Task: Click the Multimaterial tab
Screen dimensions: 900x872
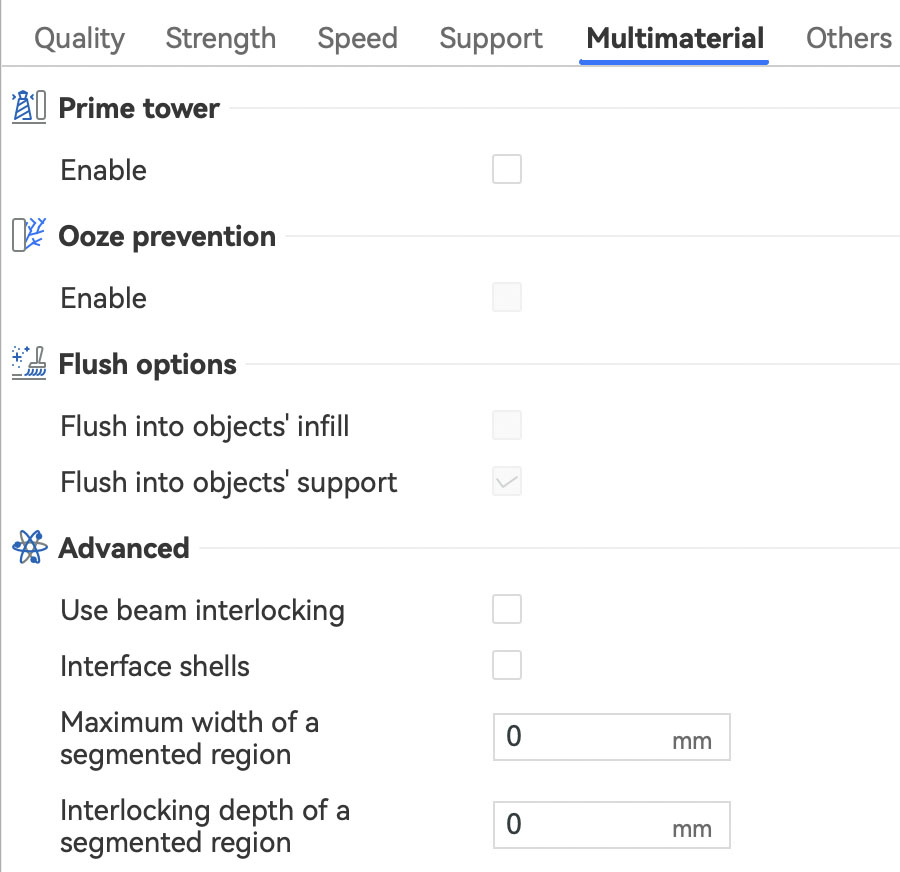Action: coord(675,39)
